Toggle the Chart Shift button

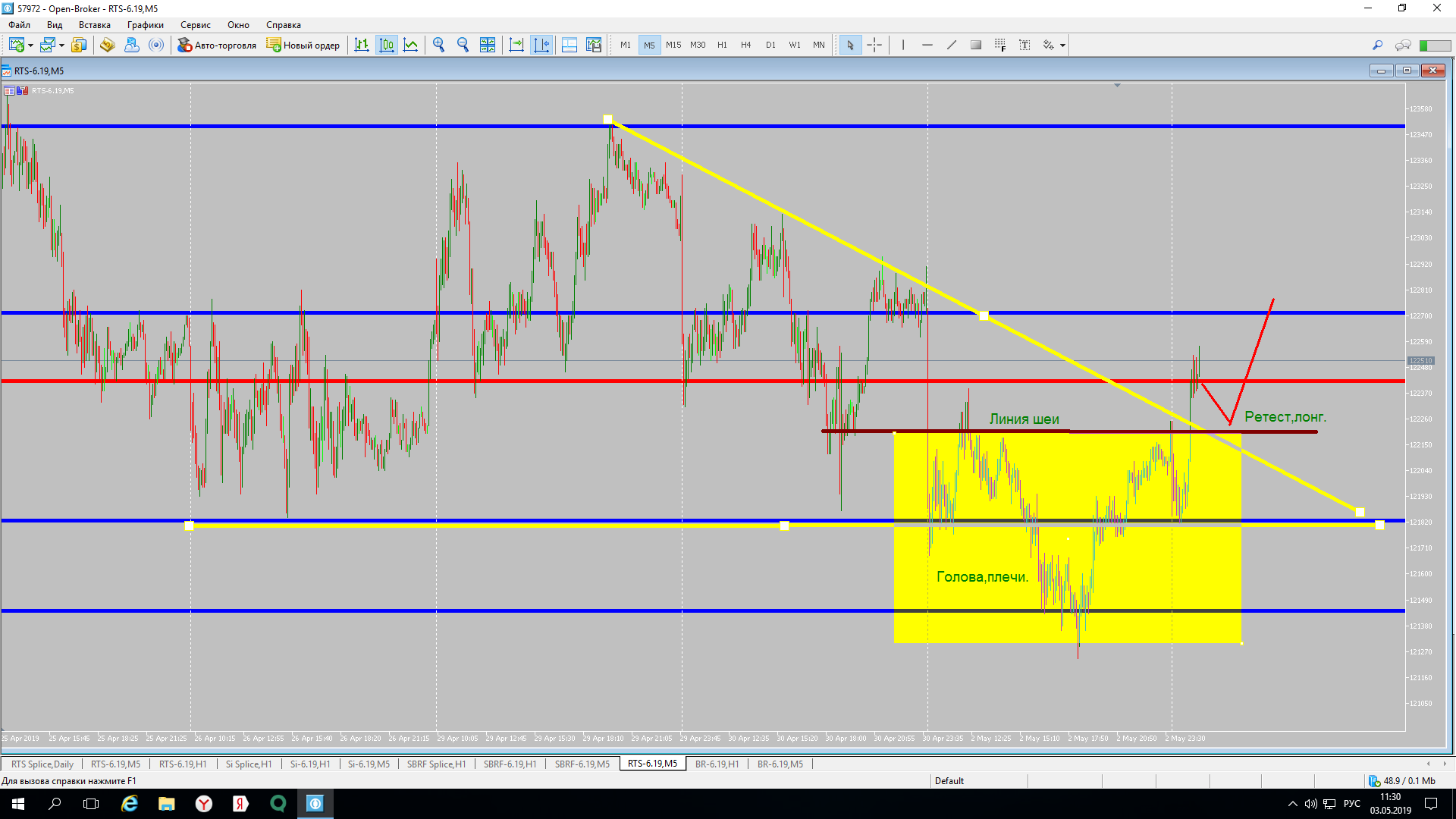click(541, 45)
